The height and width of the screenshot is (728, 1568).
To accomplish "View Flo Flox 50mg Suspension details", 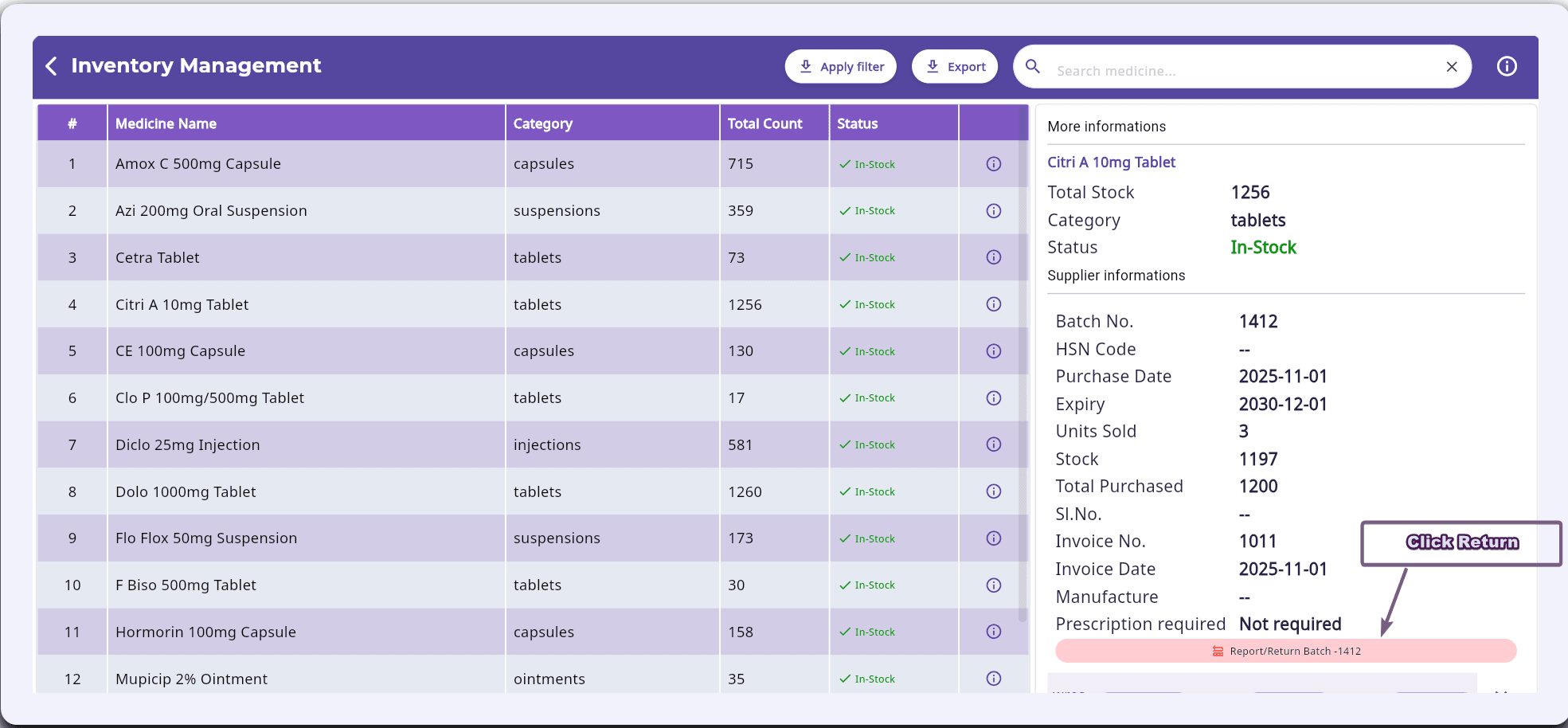I will [994, 538].
